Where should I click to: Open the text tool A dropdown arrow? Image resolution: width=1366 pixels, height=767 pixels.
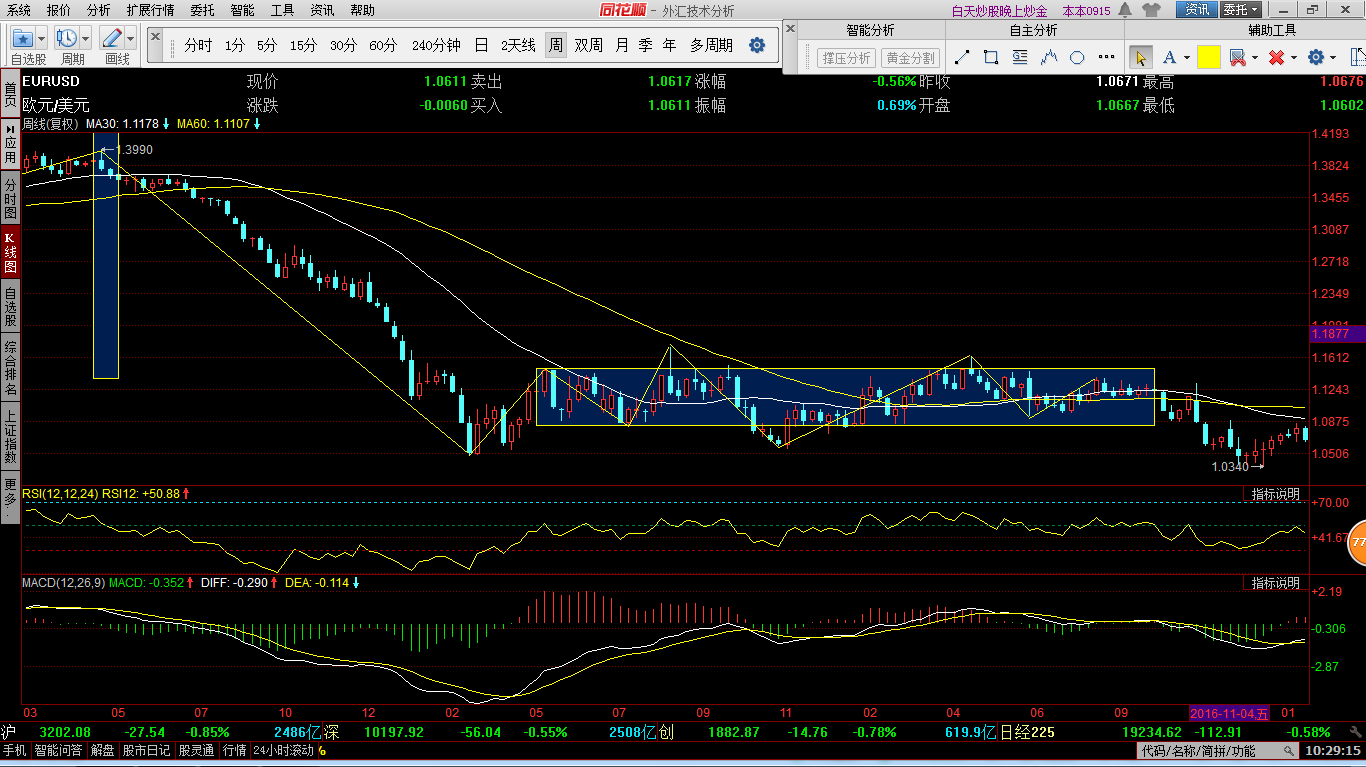click(1187, 58)
